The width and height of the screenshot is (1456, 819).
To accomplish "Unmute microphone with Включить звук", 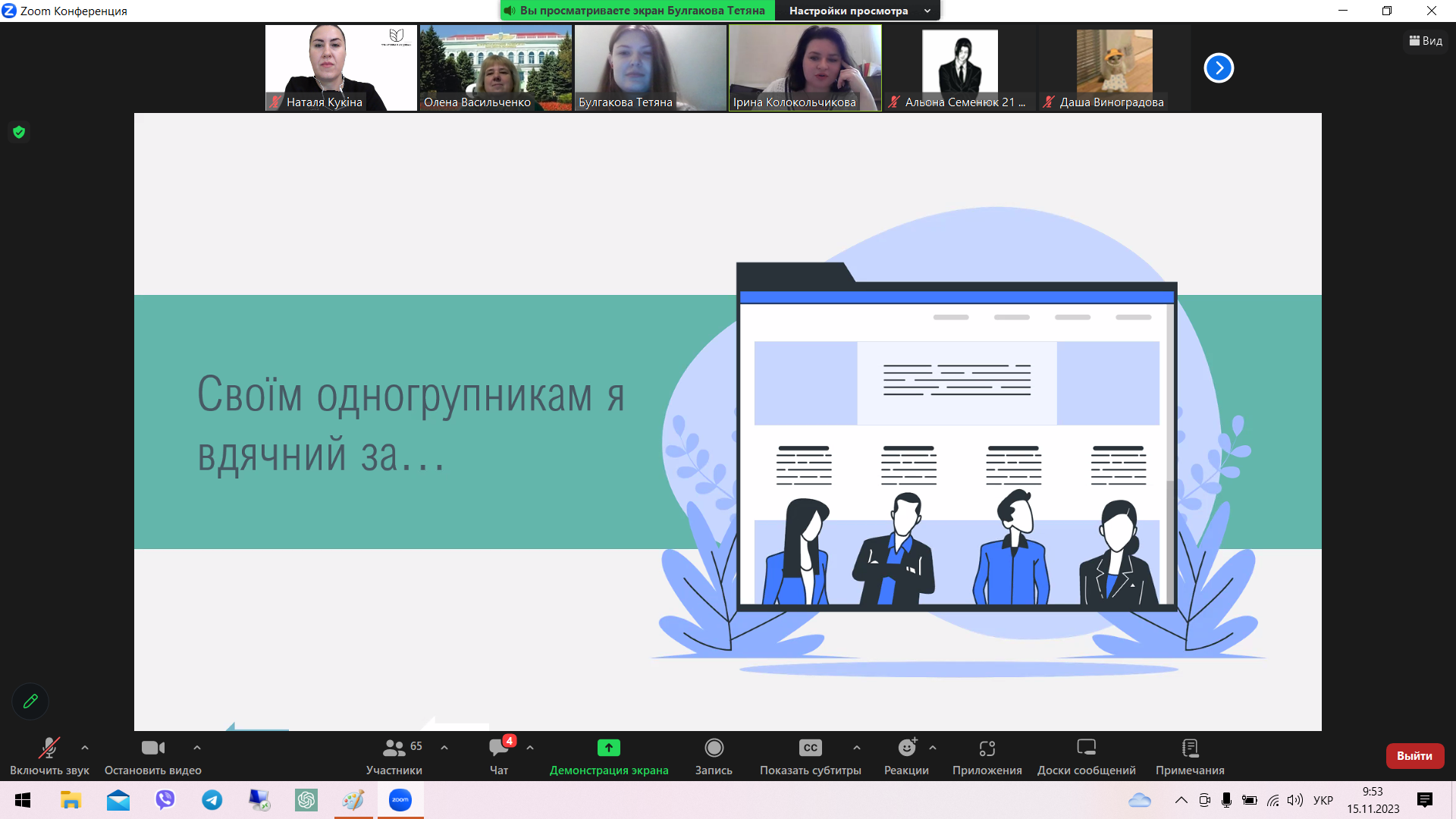I will tap(49, 748).
